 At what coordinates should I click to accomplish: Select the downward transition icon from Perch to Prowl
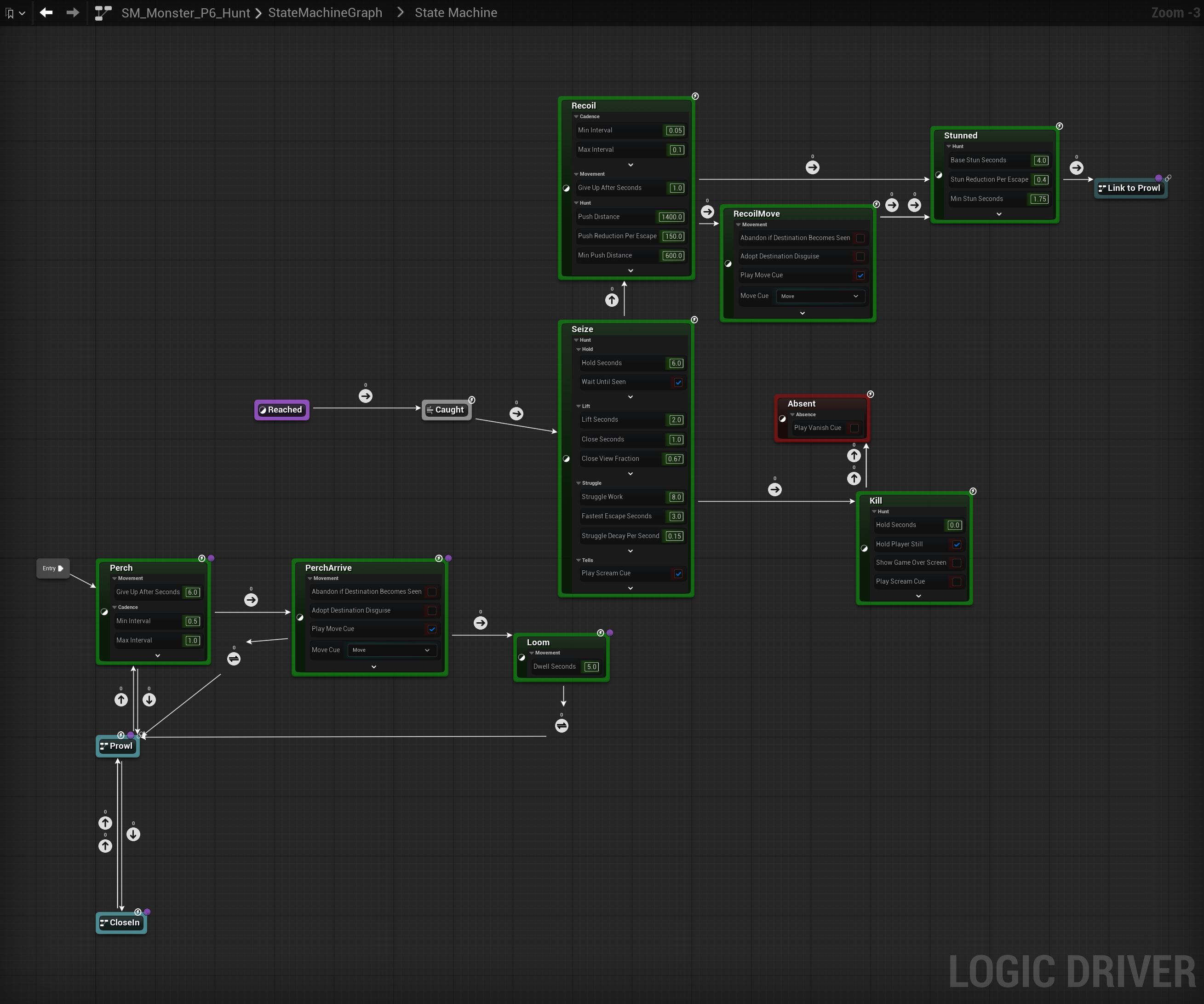click(149, 700)
